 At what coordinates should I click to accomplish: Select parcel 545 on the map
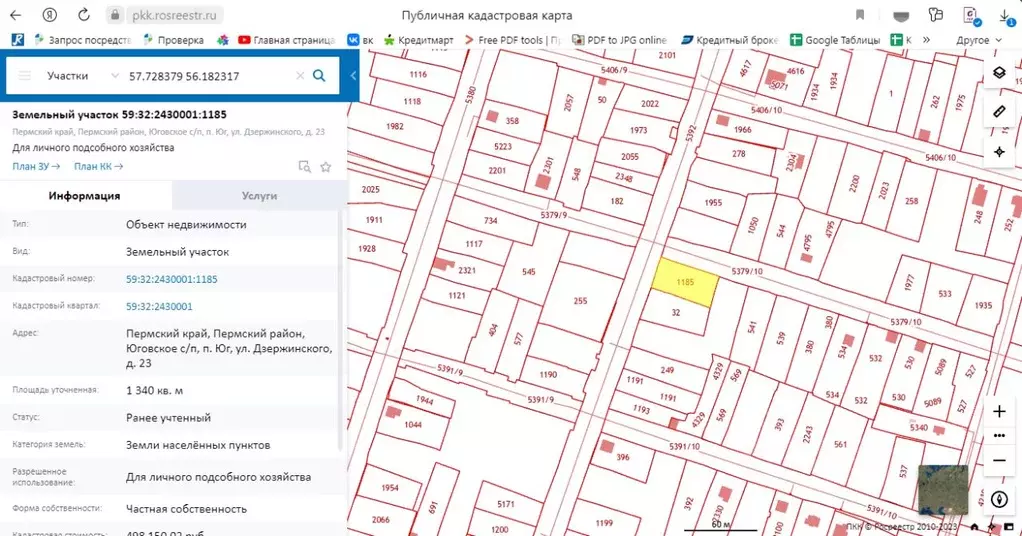529,271
